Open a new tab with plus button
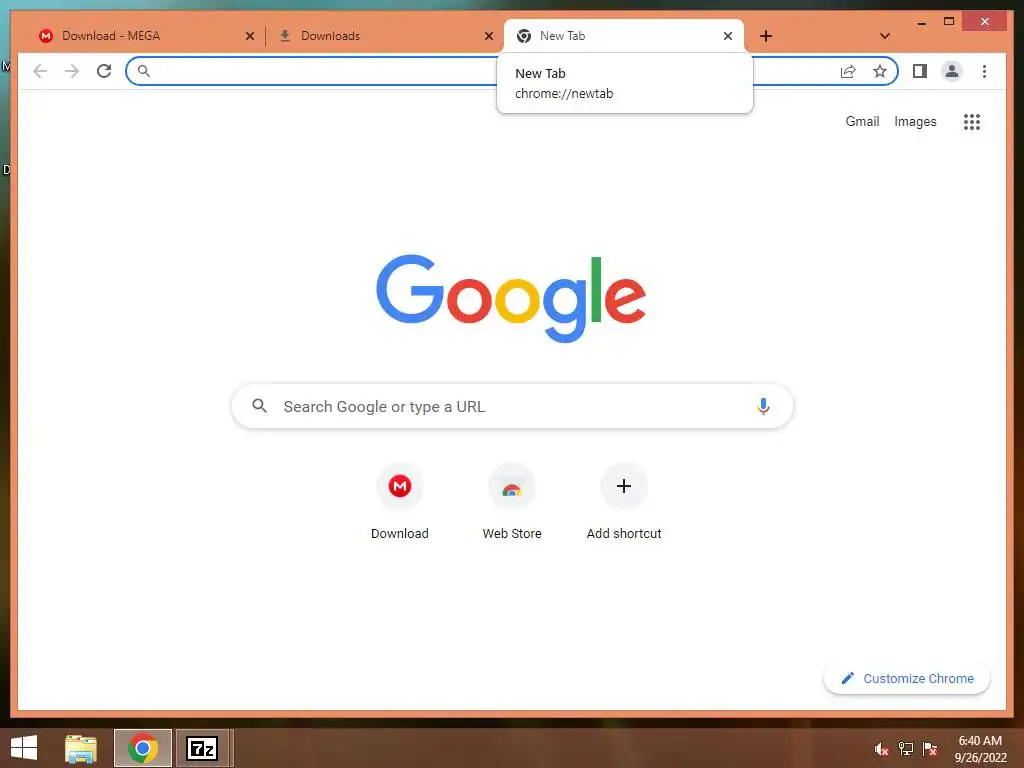1024x768 pixels. pyautogui.click(x=766, y=36)
